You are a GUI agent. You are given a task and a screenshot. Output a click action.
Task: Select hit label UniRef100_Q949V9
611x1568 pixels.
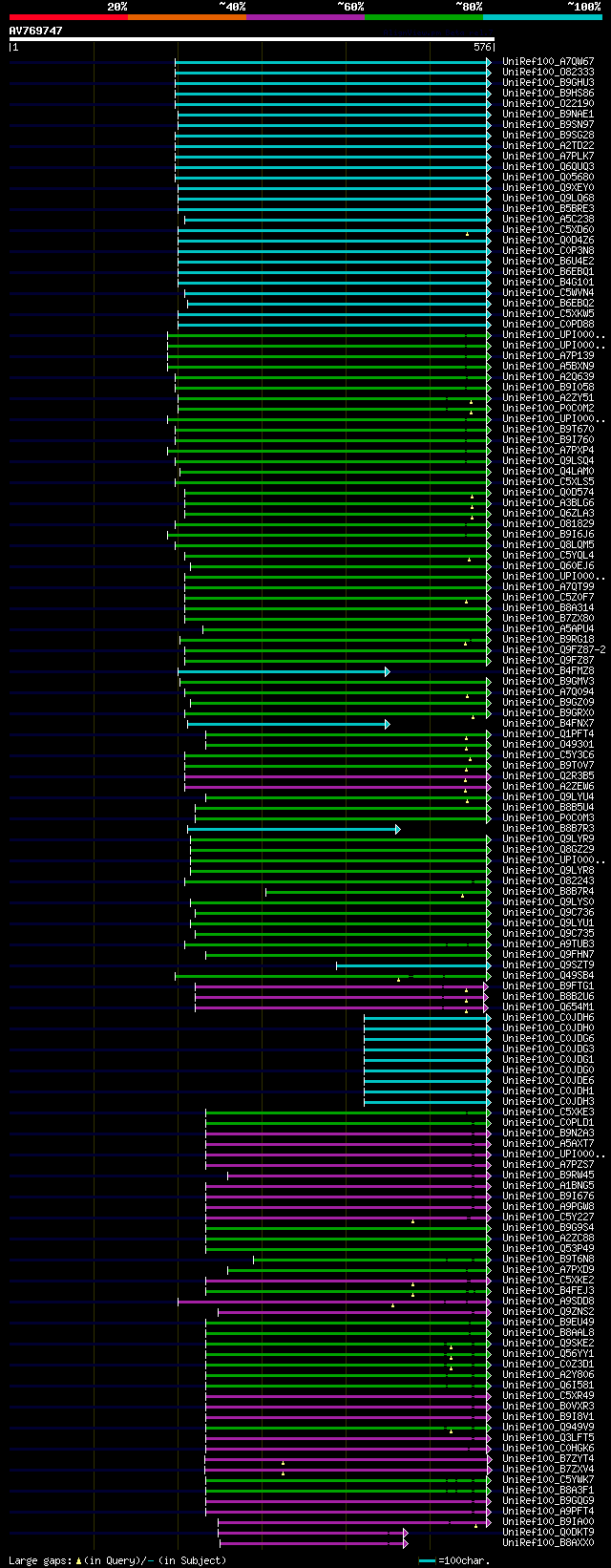pyautogui.click(x=548, y=1428)
